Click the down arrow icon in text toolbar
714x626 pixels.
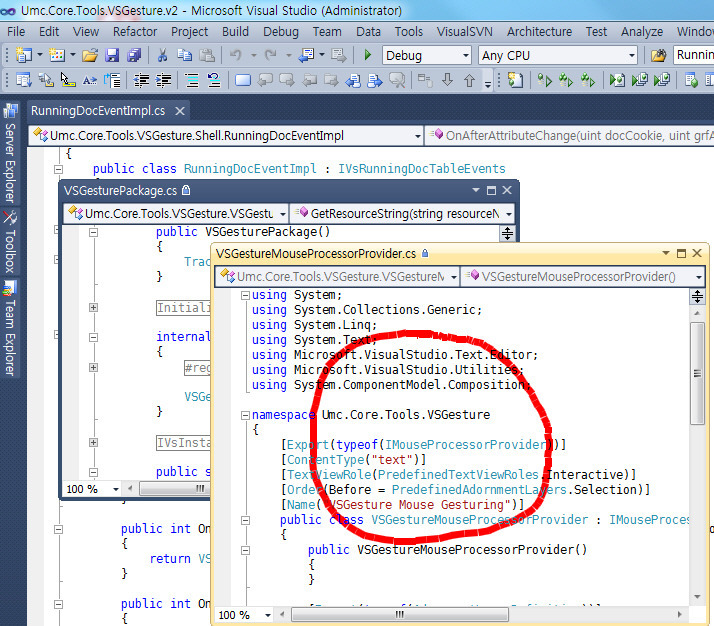pos(448,81)
